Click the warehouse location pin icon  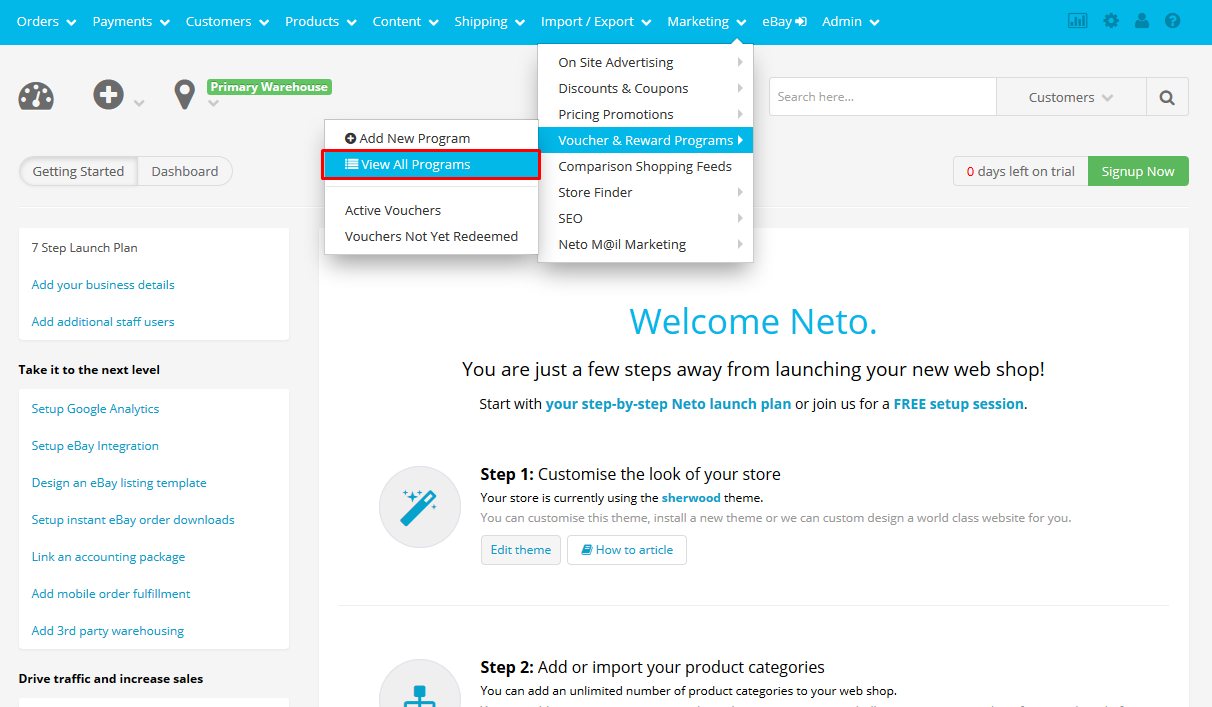click(184, 96)
